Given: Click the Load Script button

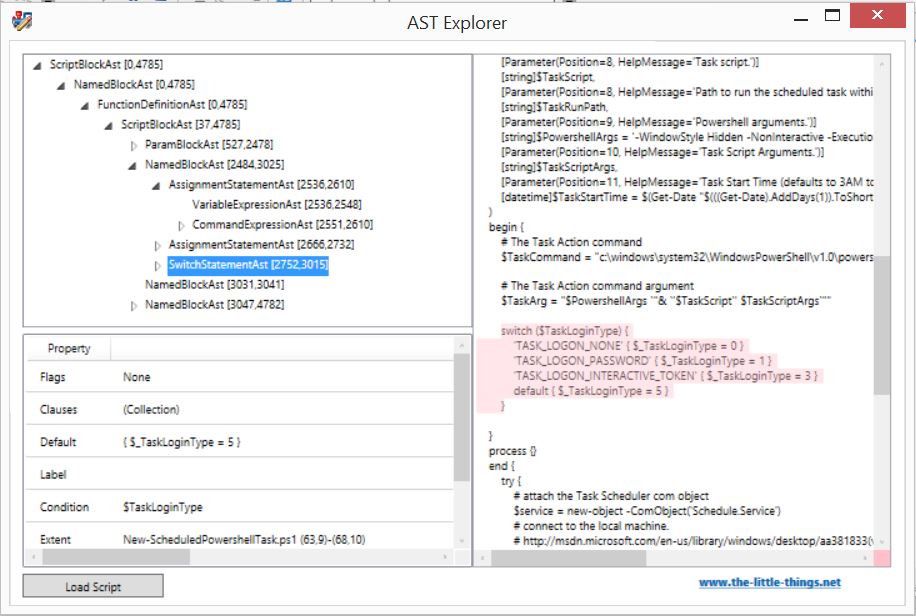Looking at the screenshot, I should 93,586.
